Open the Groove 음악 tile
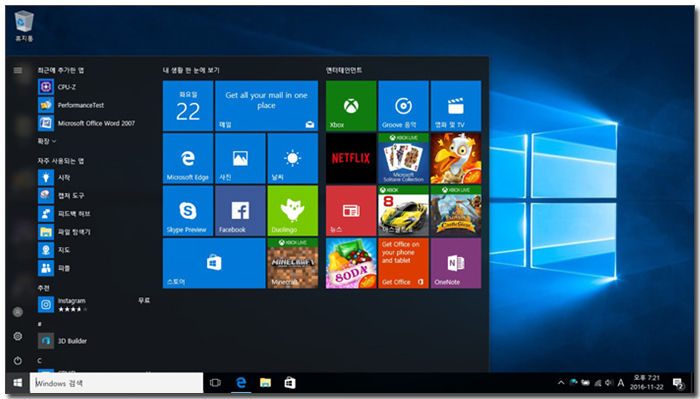The height and width of the screenshot is (399, 700). tap(404, 106)
